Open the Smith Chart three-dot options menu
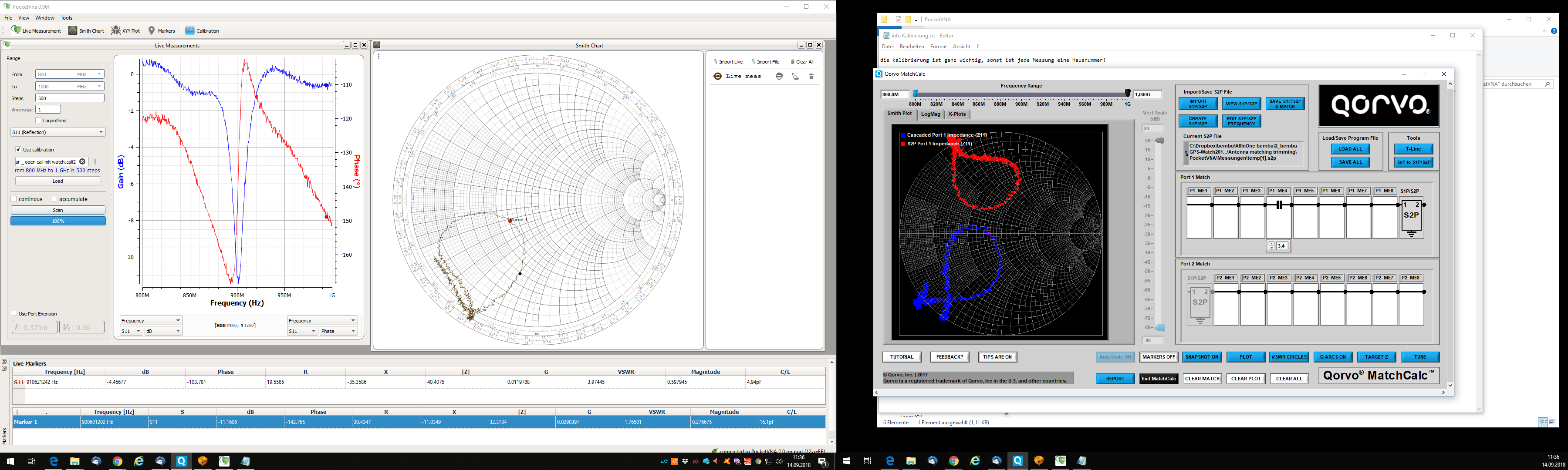 tap(378, 57)
